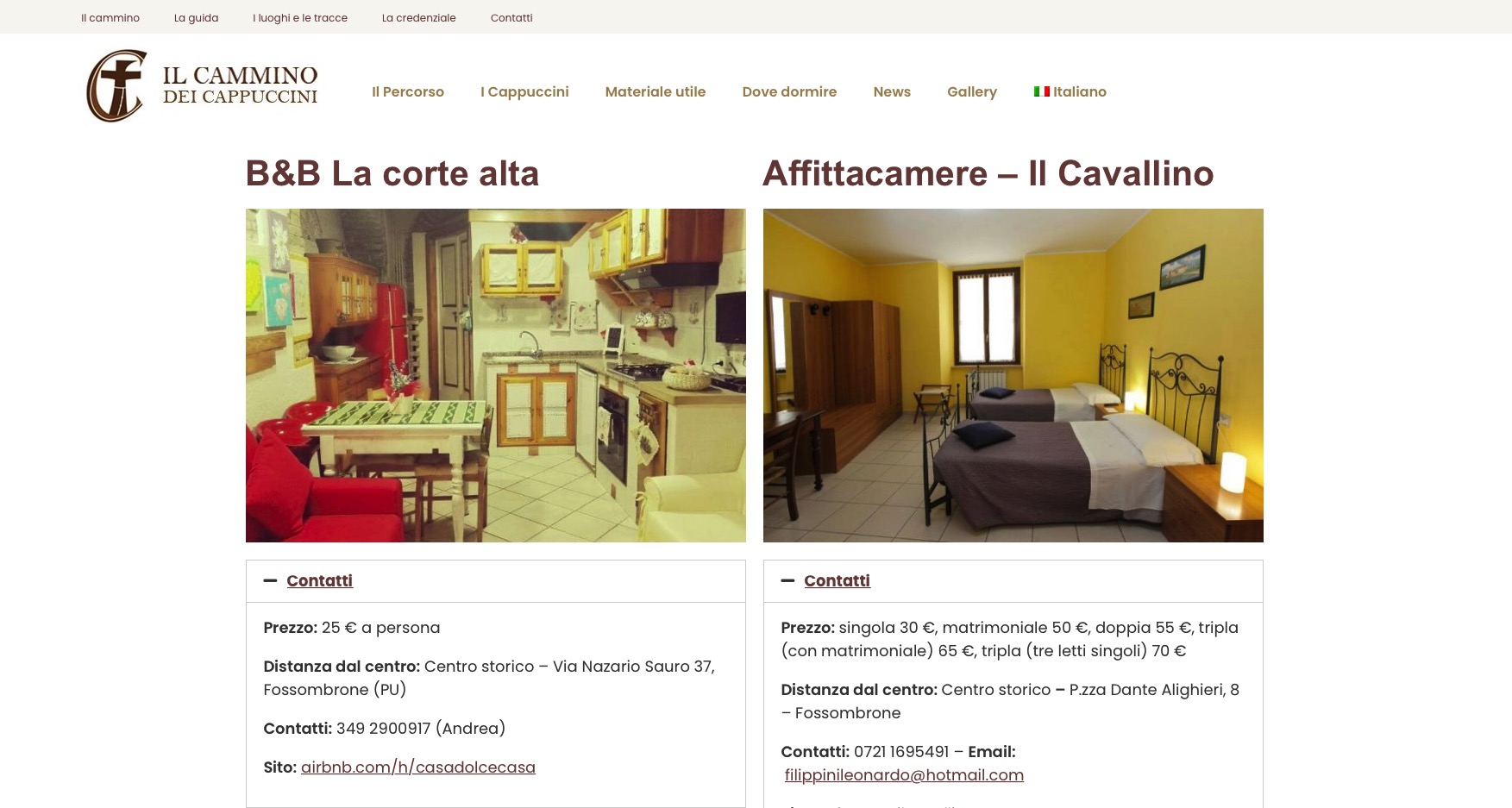This screenshot has height=808, width=1512.
Task: Click the B&B La corte alta kitchen photo
Action: point(496,375)
